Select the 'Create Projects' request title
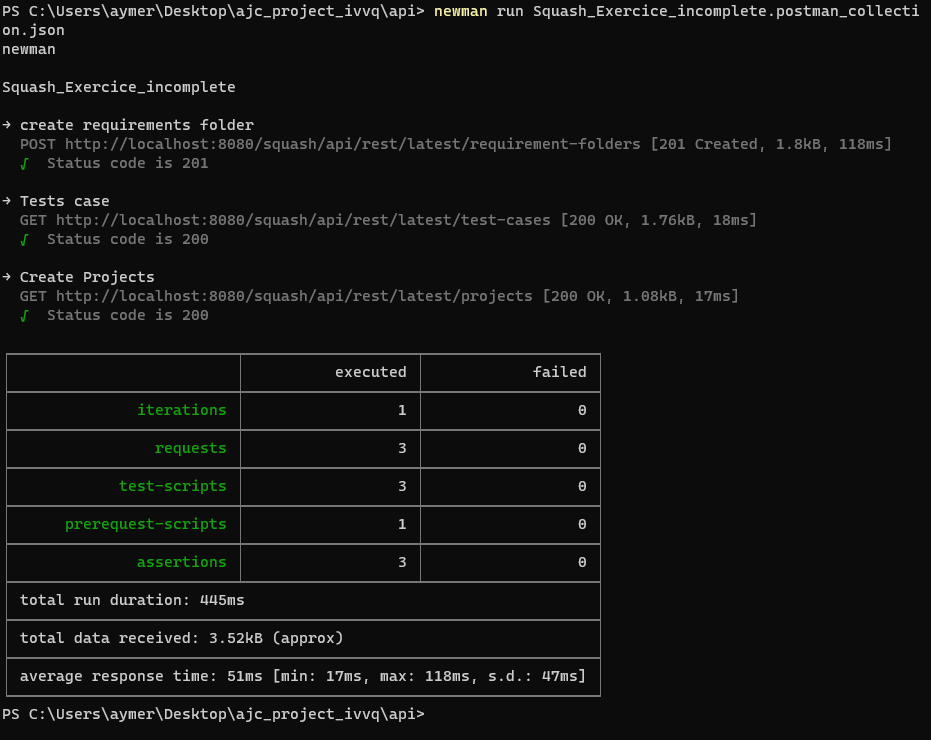The width and height of the screenshot is (931, 740). coord(87,277)
